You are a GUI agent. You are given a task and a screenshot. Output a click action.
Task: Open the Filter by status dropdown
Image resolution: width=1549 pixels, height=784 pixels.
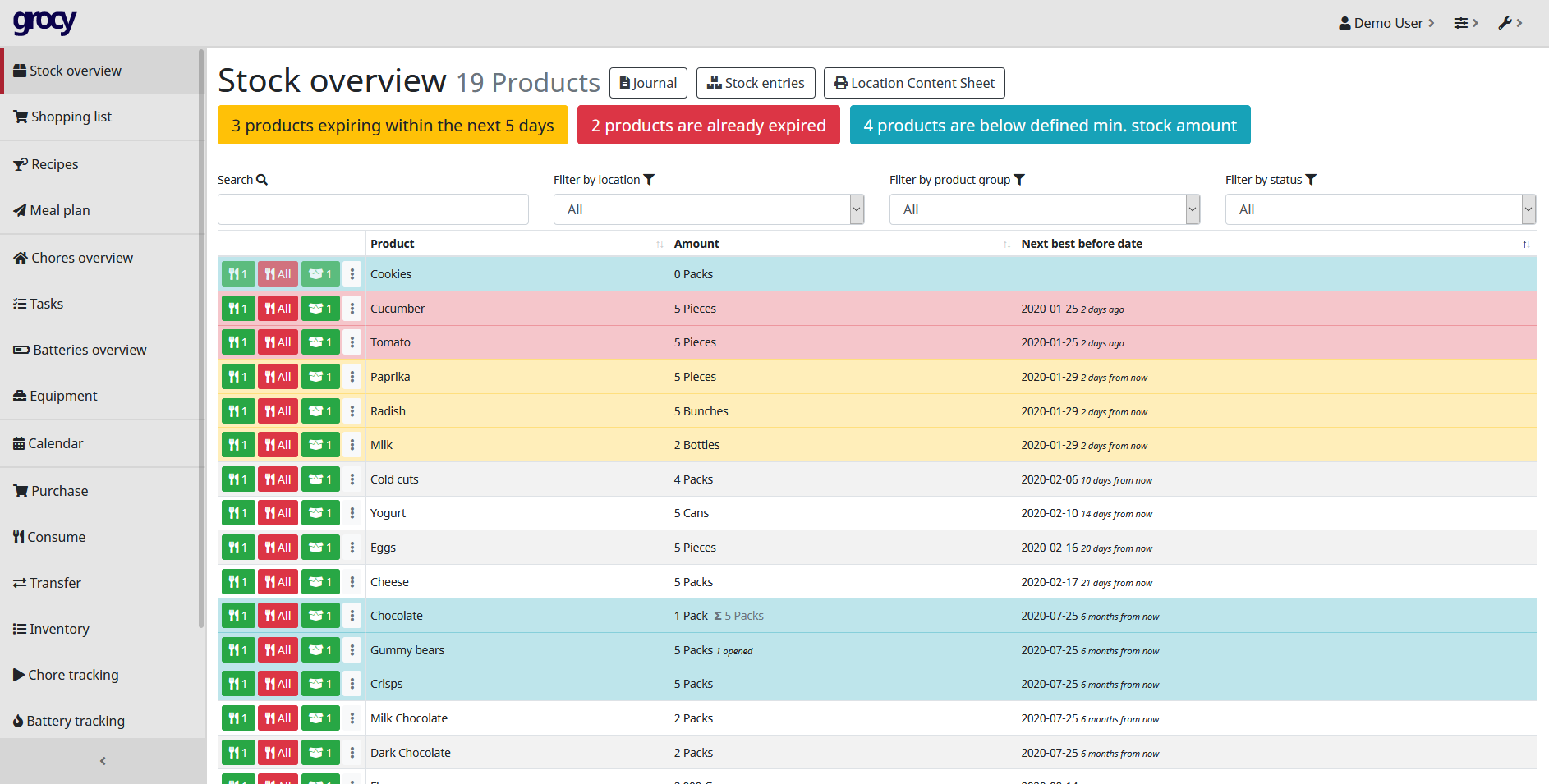coord(1380,209)
